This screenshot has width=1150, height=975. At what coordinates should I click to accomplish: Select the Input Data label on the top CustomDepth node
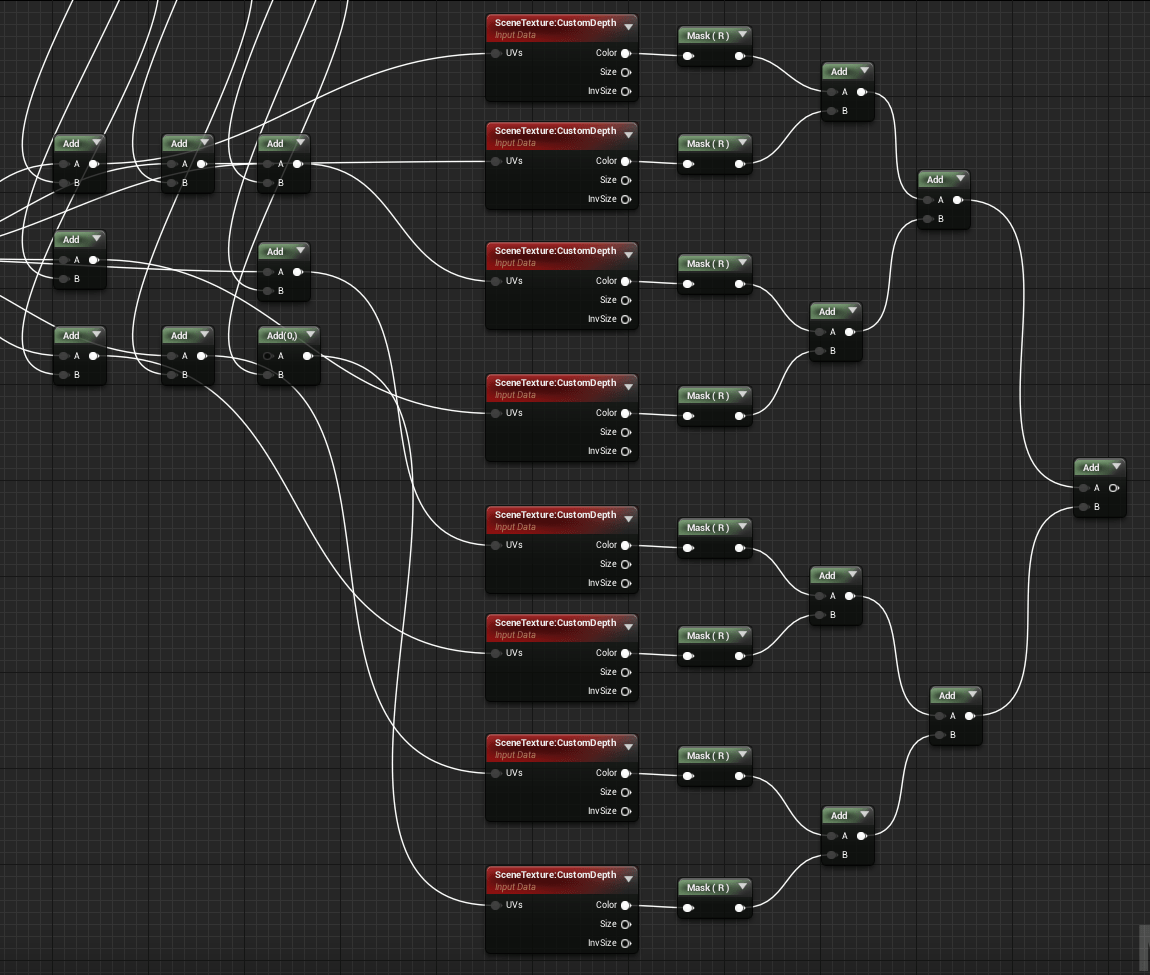coord(514,35)
